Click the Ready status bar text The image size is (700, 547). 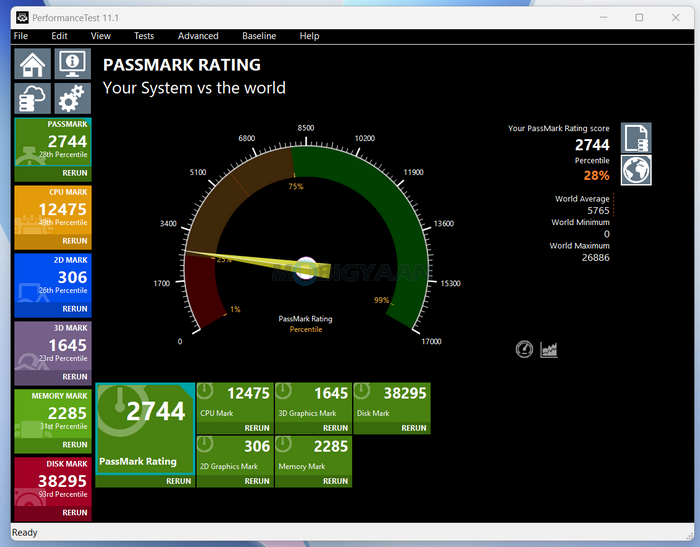(x=25, y=532)
